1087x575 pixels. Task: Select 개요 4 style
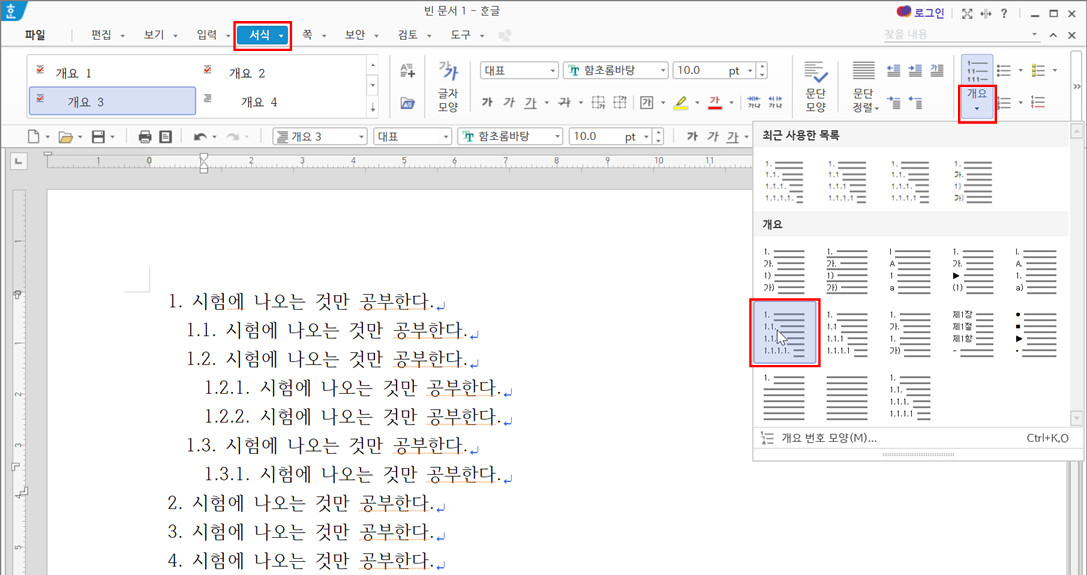(x=284, y=102)
